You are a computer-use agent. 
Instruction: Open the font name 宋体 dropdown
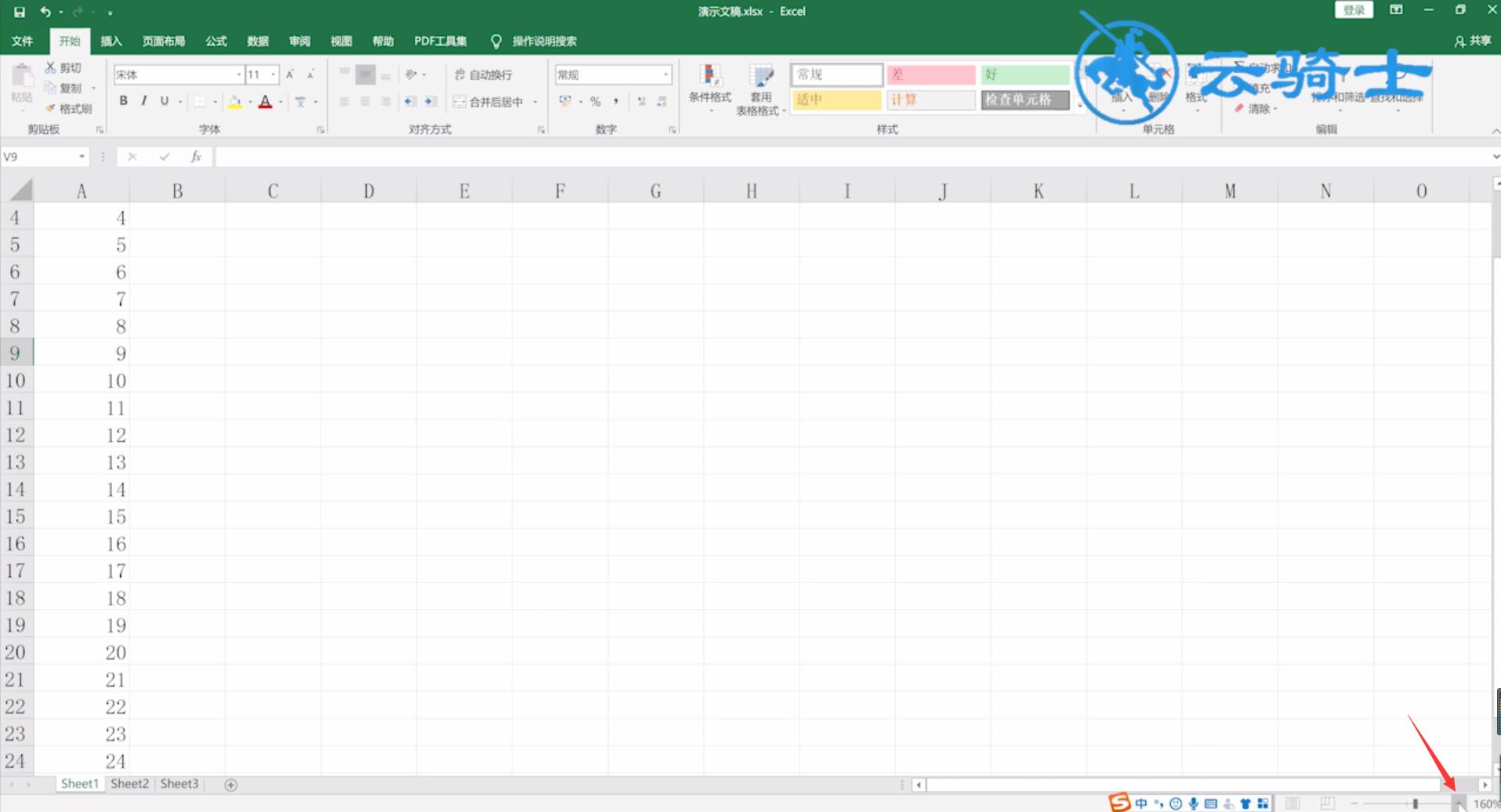click(239, 74)
